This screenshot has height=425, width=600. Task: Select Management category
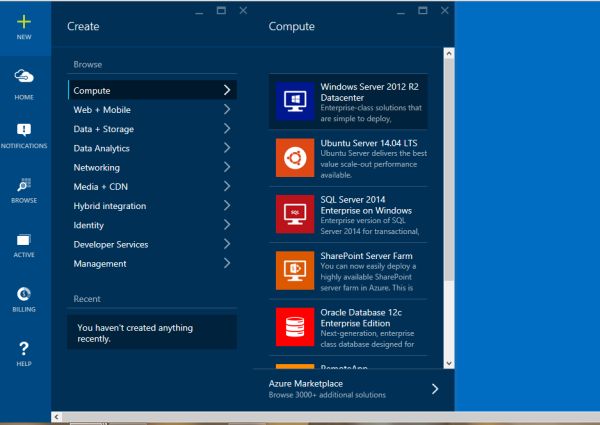[152, 263]
